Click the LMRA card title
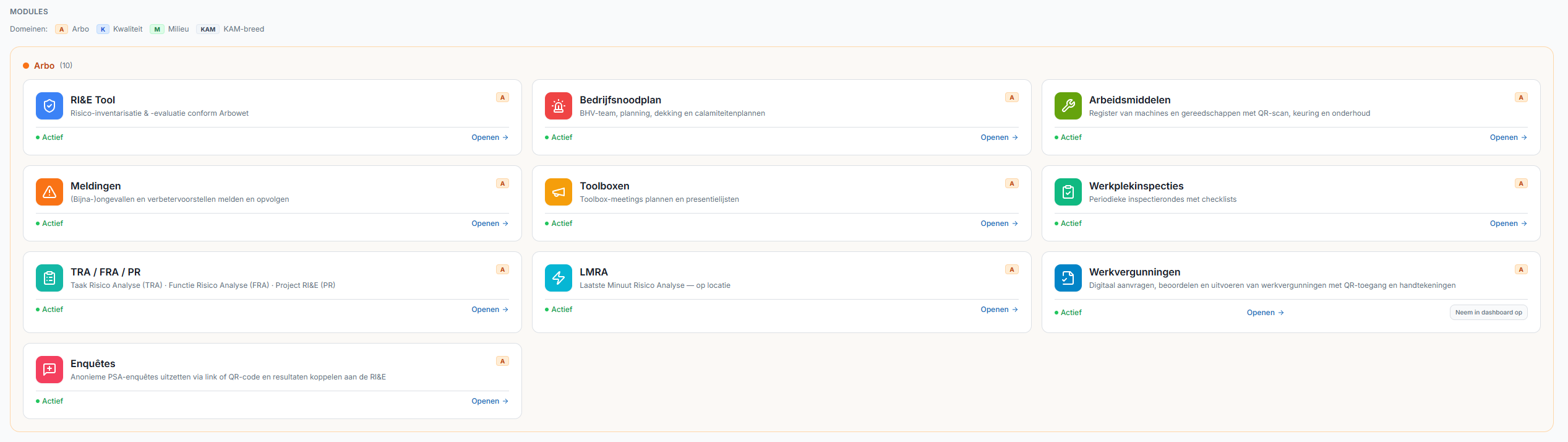Viewport: 1568px width, 442px height. tap(594, 272)
